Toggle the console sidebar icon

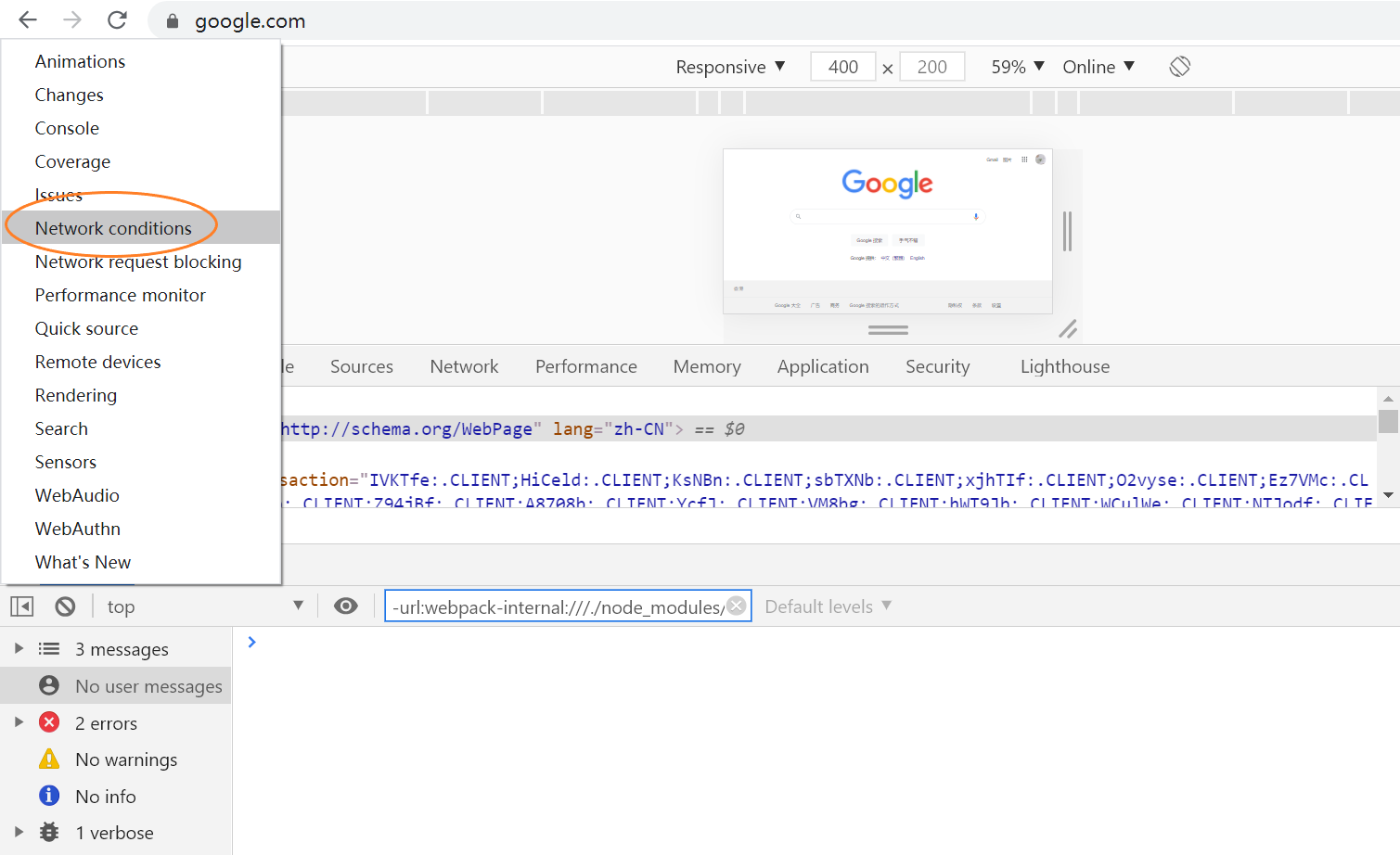click(21, 606)
